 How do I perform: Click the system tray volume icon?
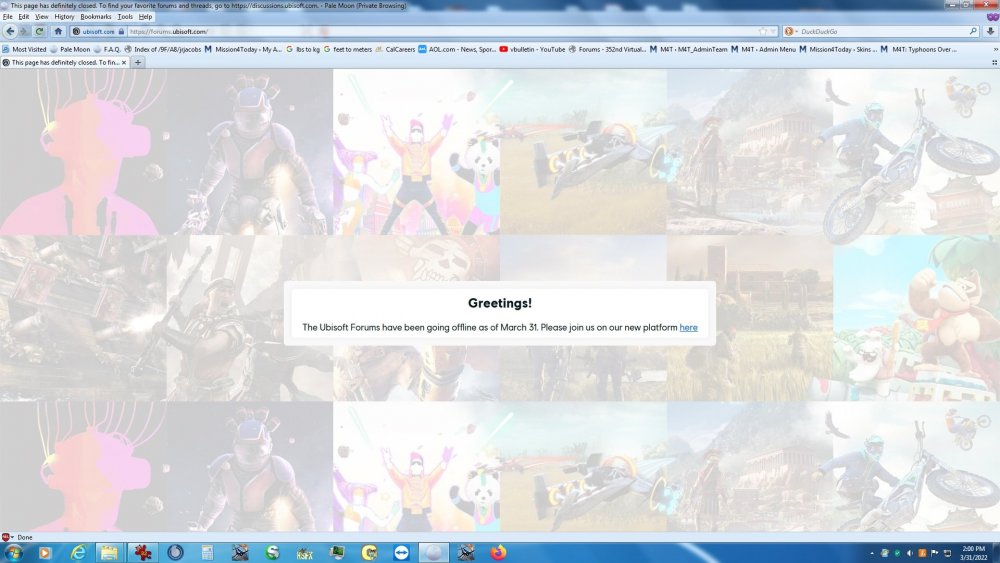pos(909,553)
